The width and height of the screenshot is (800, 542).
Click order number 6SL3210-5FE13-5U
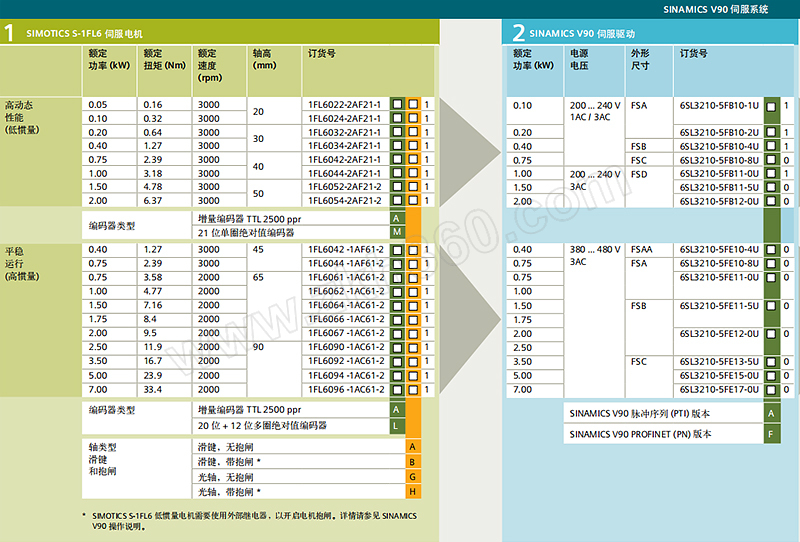pos(719,361)
